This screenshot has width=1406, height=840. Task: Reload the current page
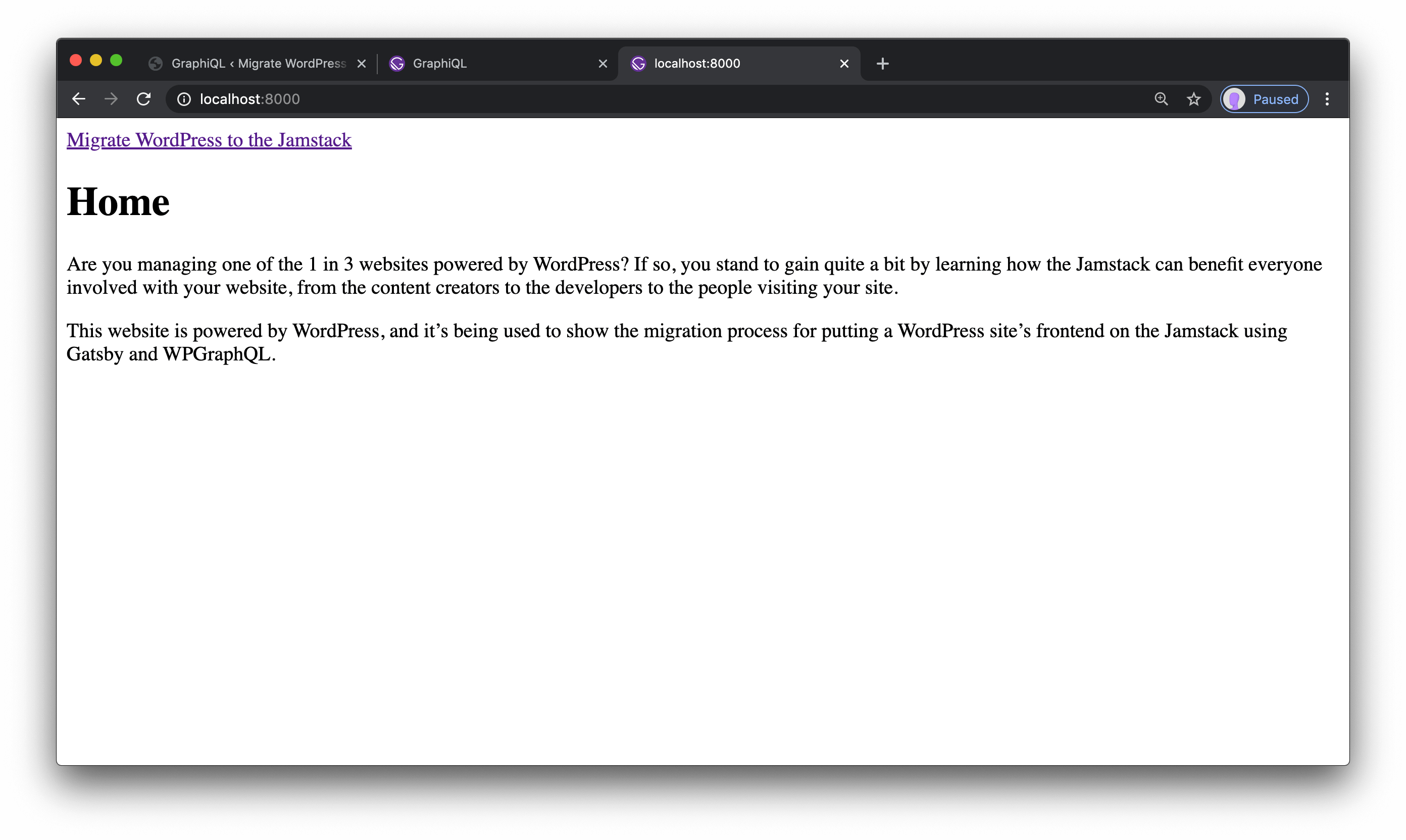144,99
